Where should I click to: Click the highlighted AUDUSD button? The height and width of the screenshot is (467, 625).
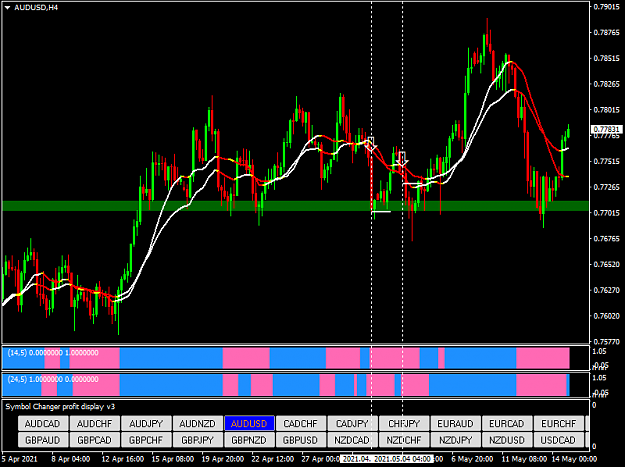[249, 423]
